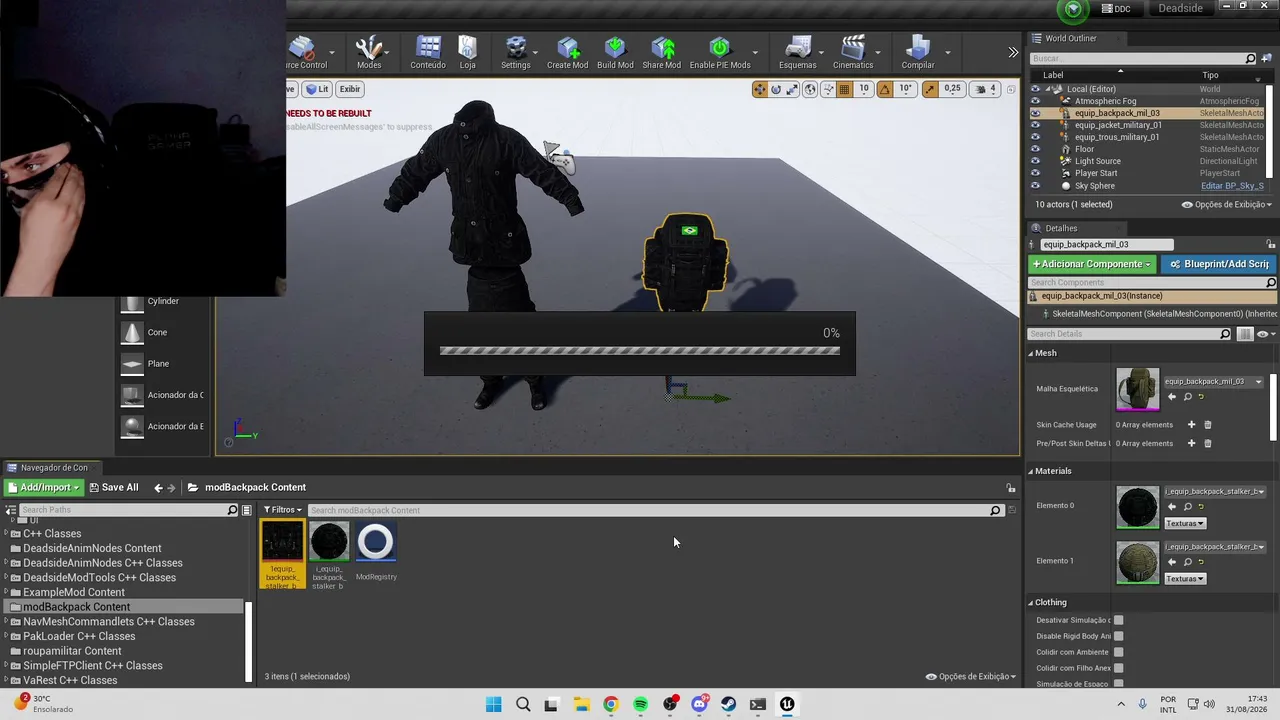The height and width of the screenshot is (720, 1280).
Task: Click the Compilar build toolbar button
Action: coord(918,52)
